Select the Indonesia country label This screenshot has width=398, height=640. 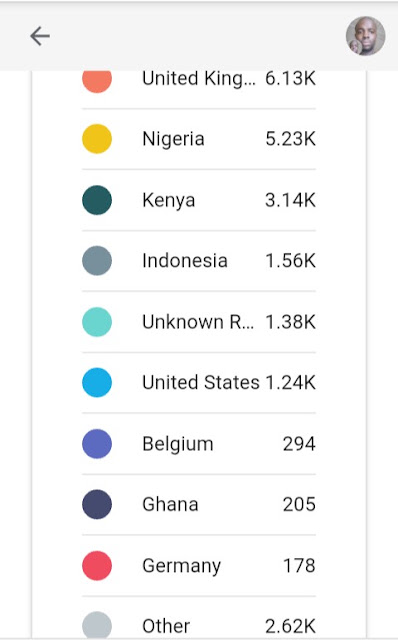pos(185,261)
